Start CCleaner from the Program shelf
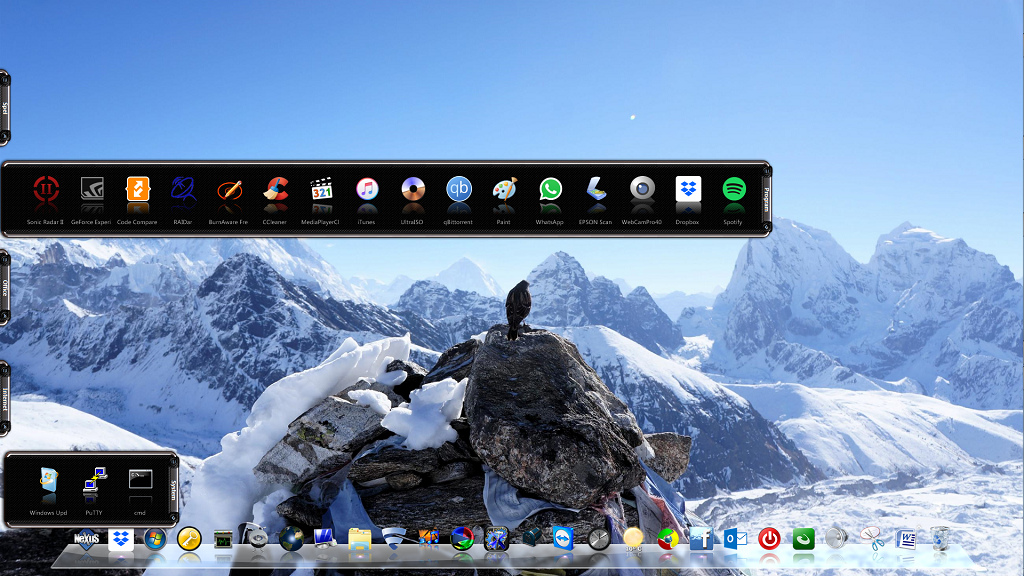 (275, 189)
